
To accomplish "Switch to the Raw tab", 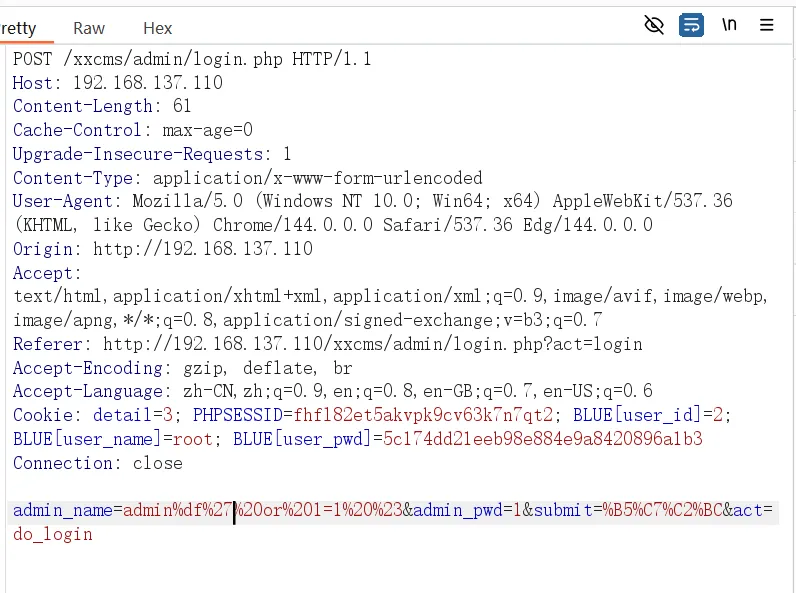I will [89, 28].
